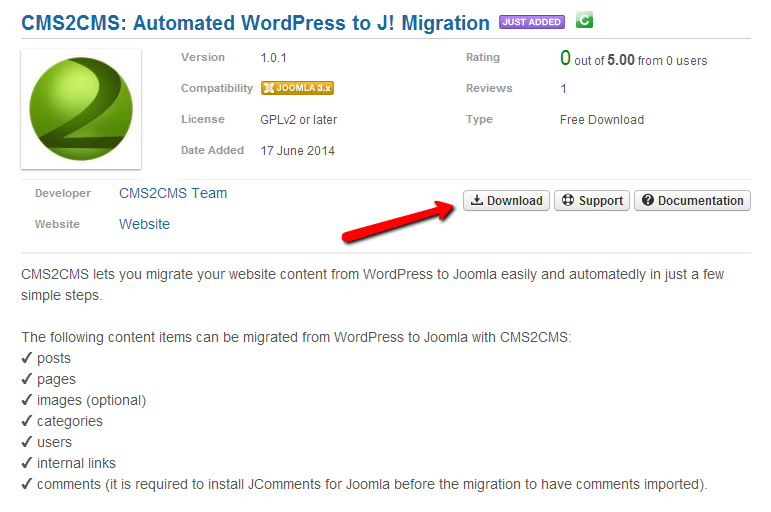
Task: Click the Reviews count '1'
Action: 563,89
